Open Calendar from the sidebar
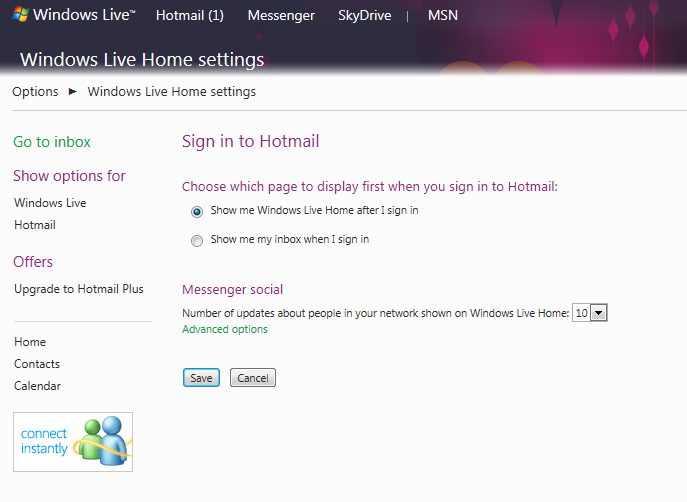Screen dimensions: 687x502 click(37, 385)
